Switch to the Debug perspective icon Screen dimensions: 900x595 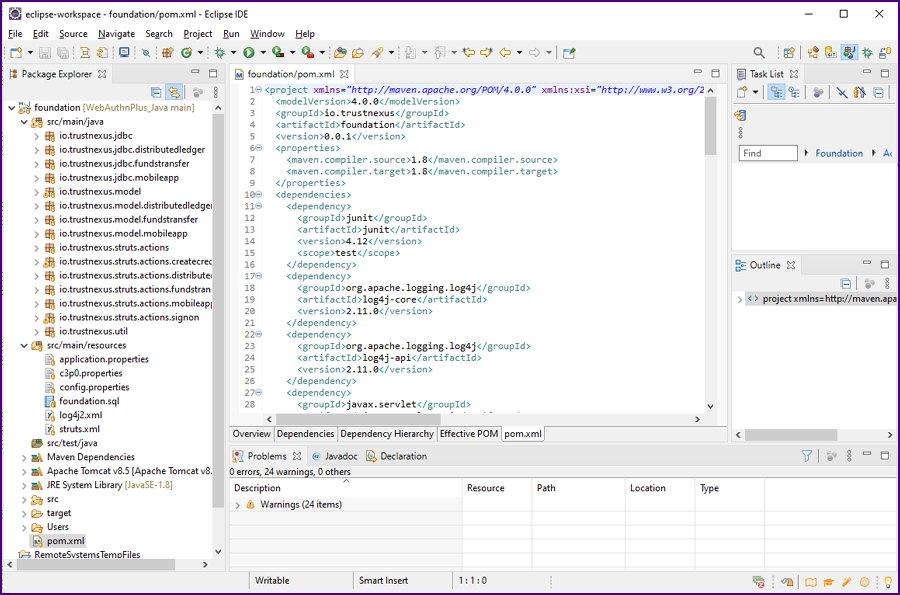867,53
